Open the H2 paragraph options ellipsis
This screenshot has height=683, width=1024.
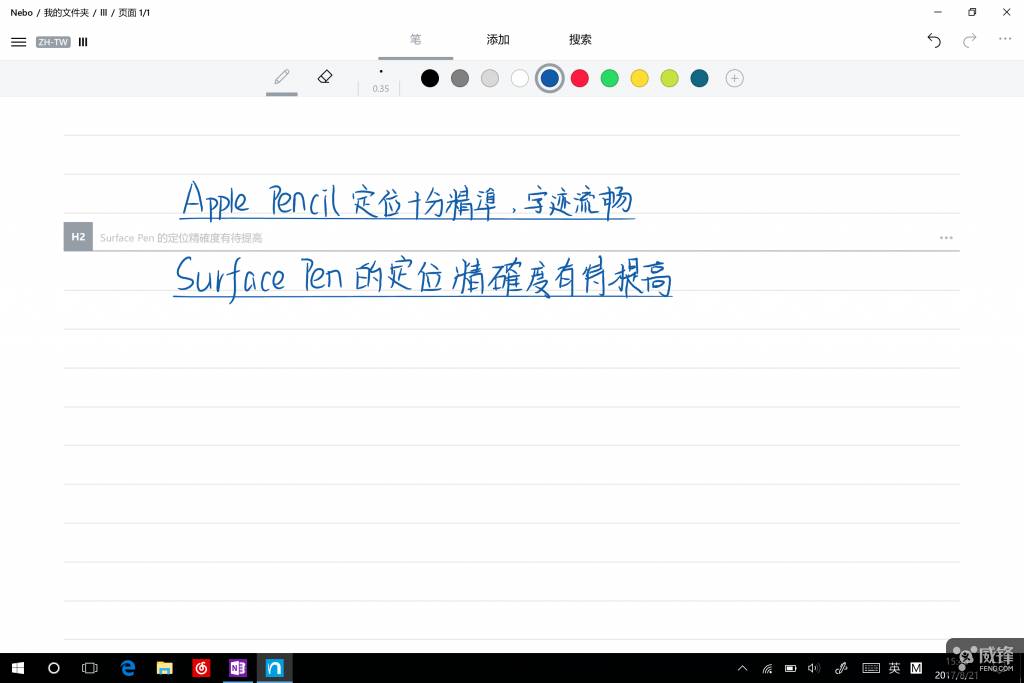point(946,238)
